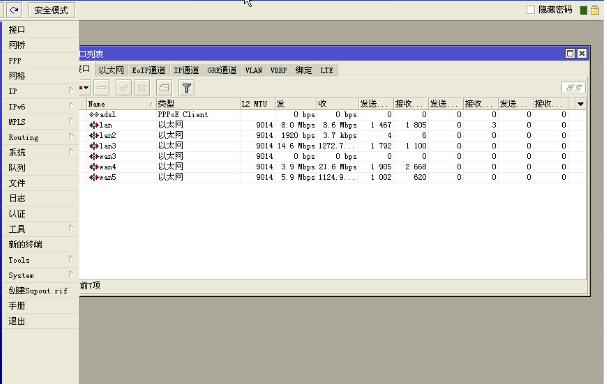Click the 安全模式 button
This screenshot has width=607, height=384.
click(51, 10)
